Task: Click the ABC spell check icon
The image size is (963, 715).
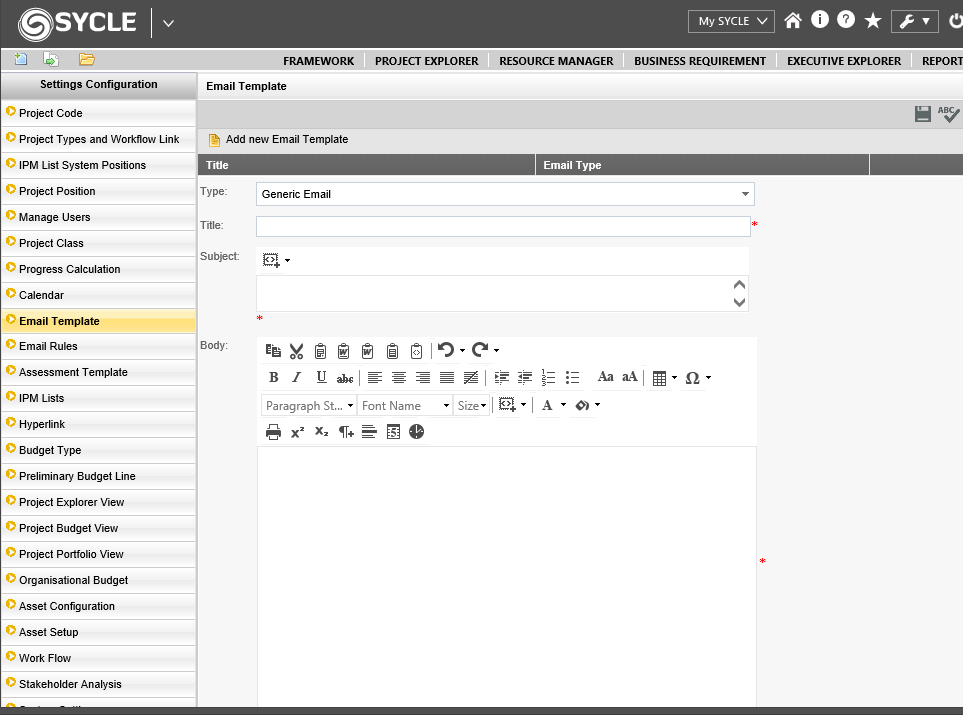Action: tap(948, 115)
